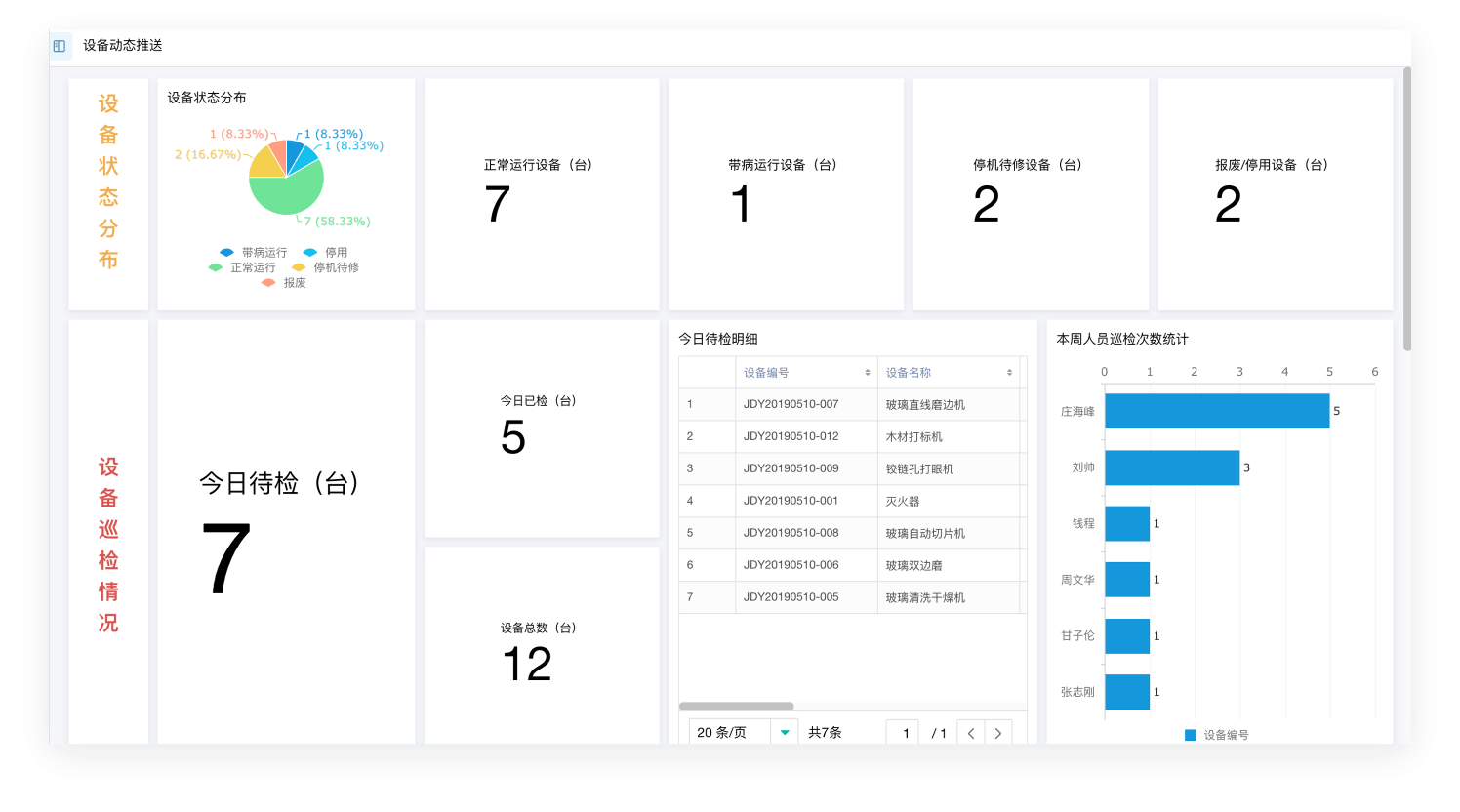This screenshot has height=812, width=1460.
Task: Click the 正常运行设备 card value 7
Action: click(x=498, y=204)
